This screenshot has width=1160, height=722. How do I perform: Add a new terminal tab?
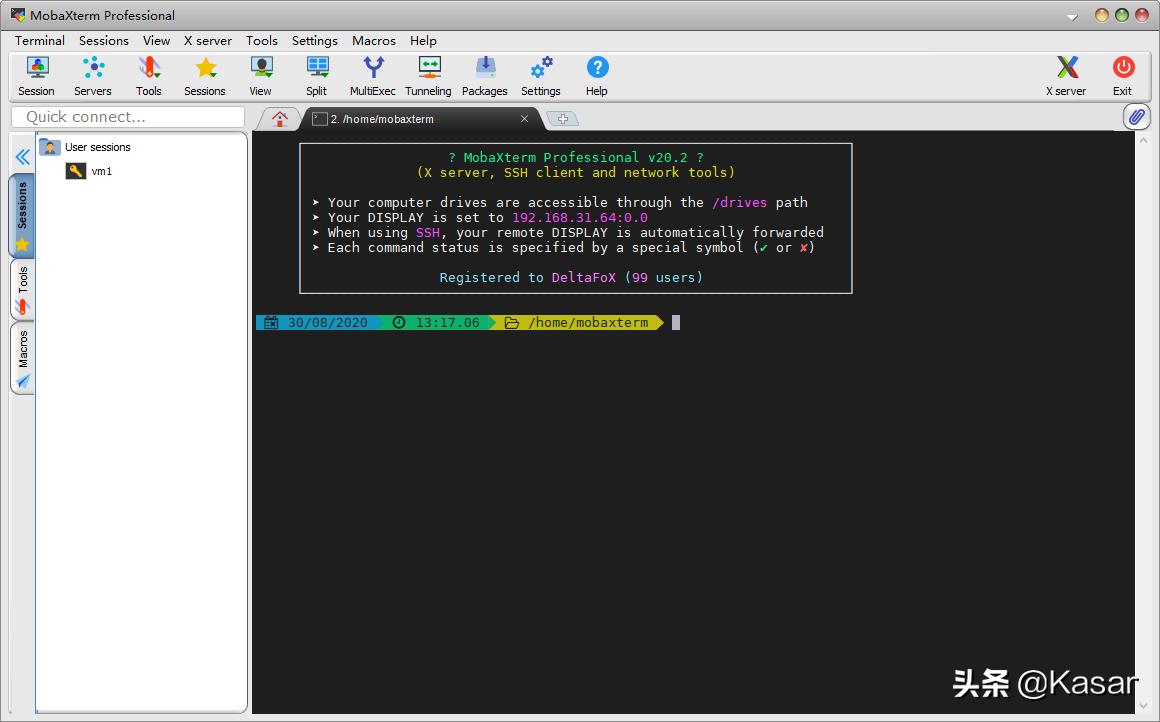point(563,119)
